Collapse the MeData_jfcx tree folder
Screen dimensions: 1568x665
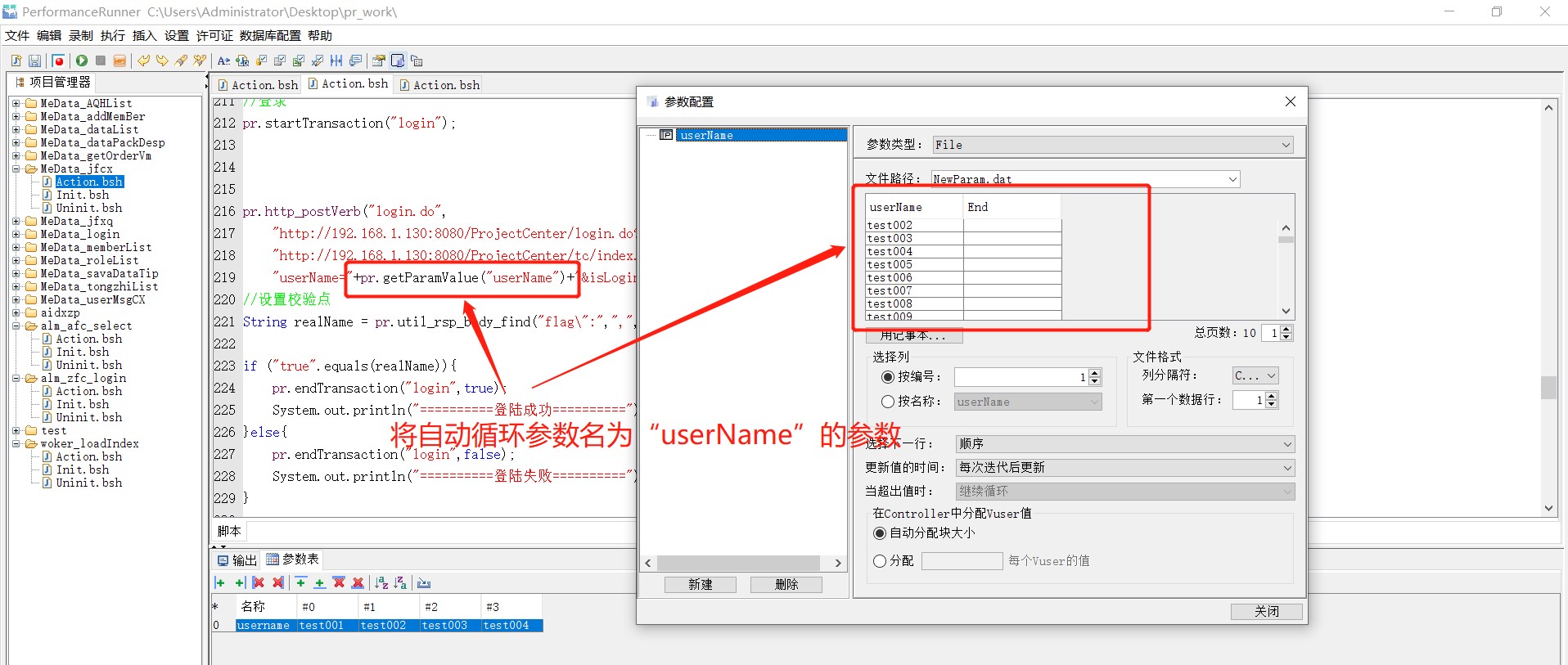[16, 169]
